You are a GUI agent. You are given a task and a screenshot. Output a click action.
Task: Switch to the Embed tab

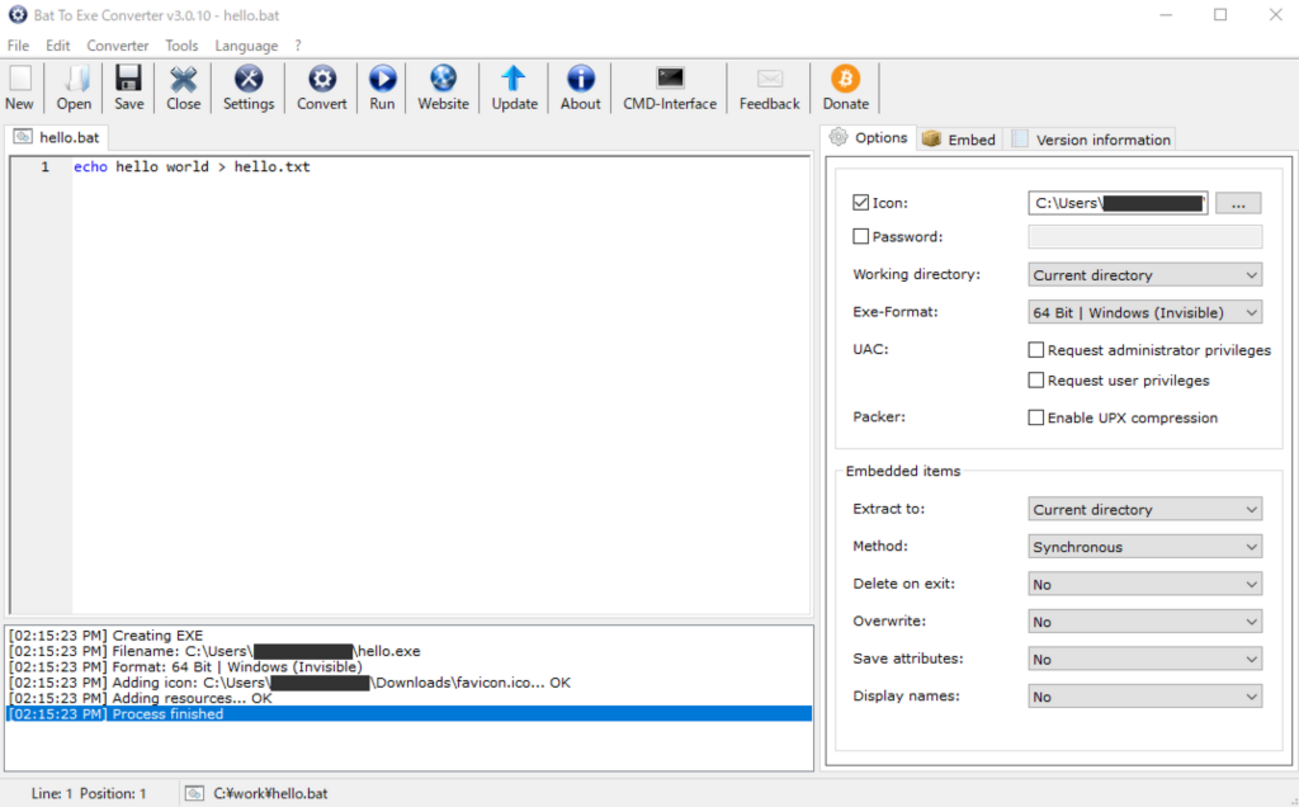pyautogui.click(x=958, y=139)
